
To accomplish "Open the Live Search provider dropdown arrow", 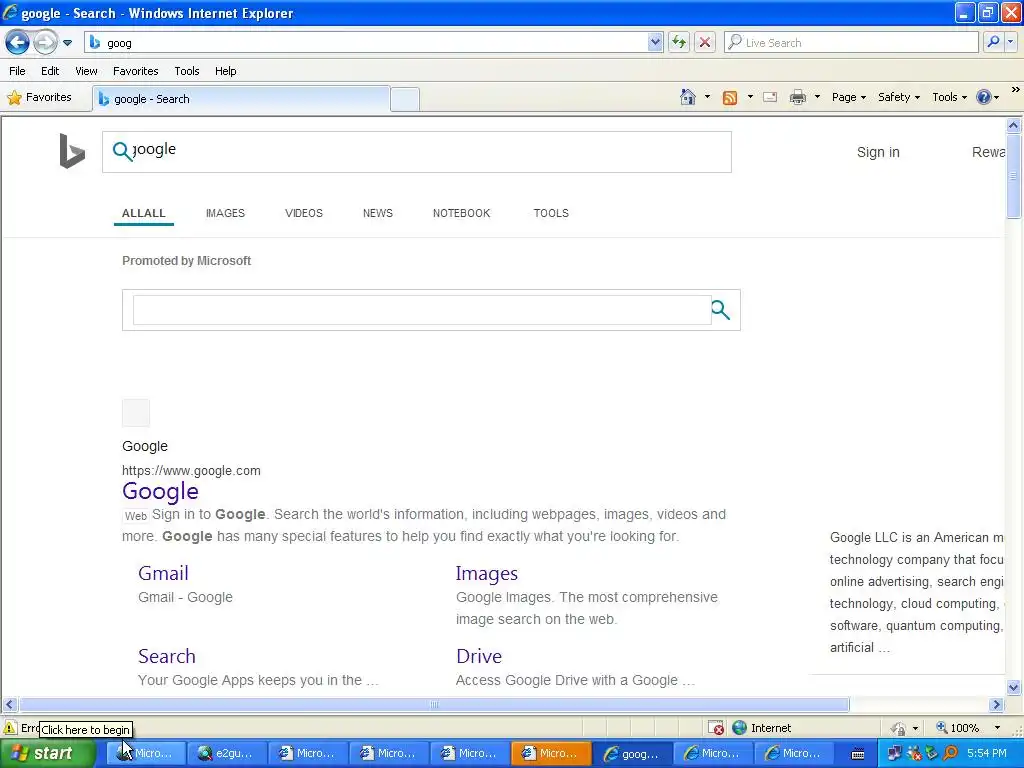I will 1011,42.
